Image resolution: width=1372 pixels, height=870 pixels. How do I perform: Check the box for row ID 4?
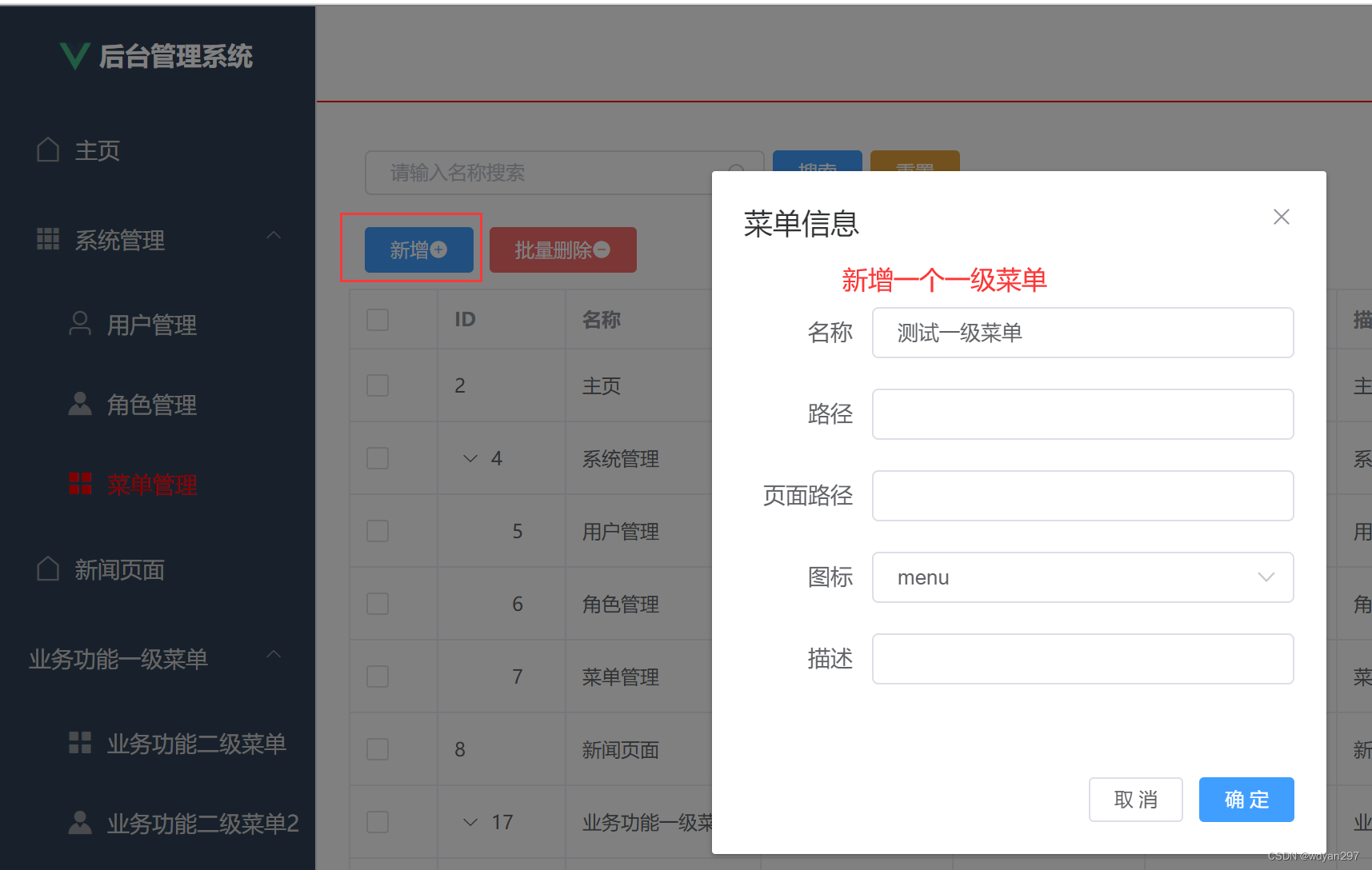pos(378,458)
